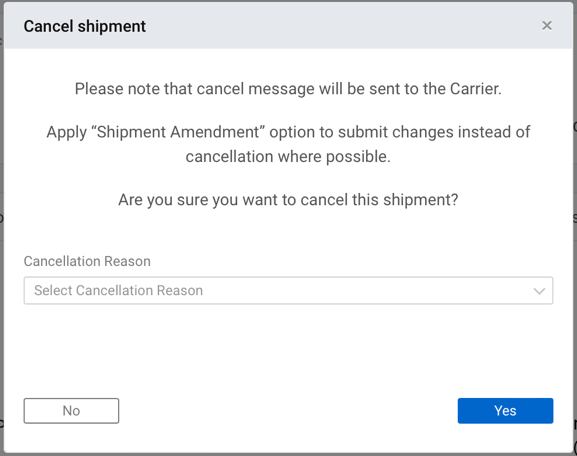
Task: Decline cancellation with the No button
Action: coord(71,411)
